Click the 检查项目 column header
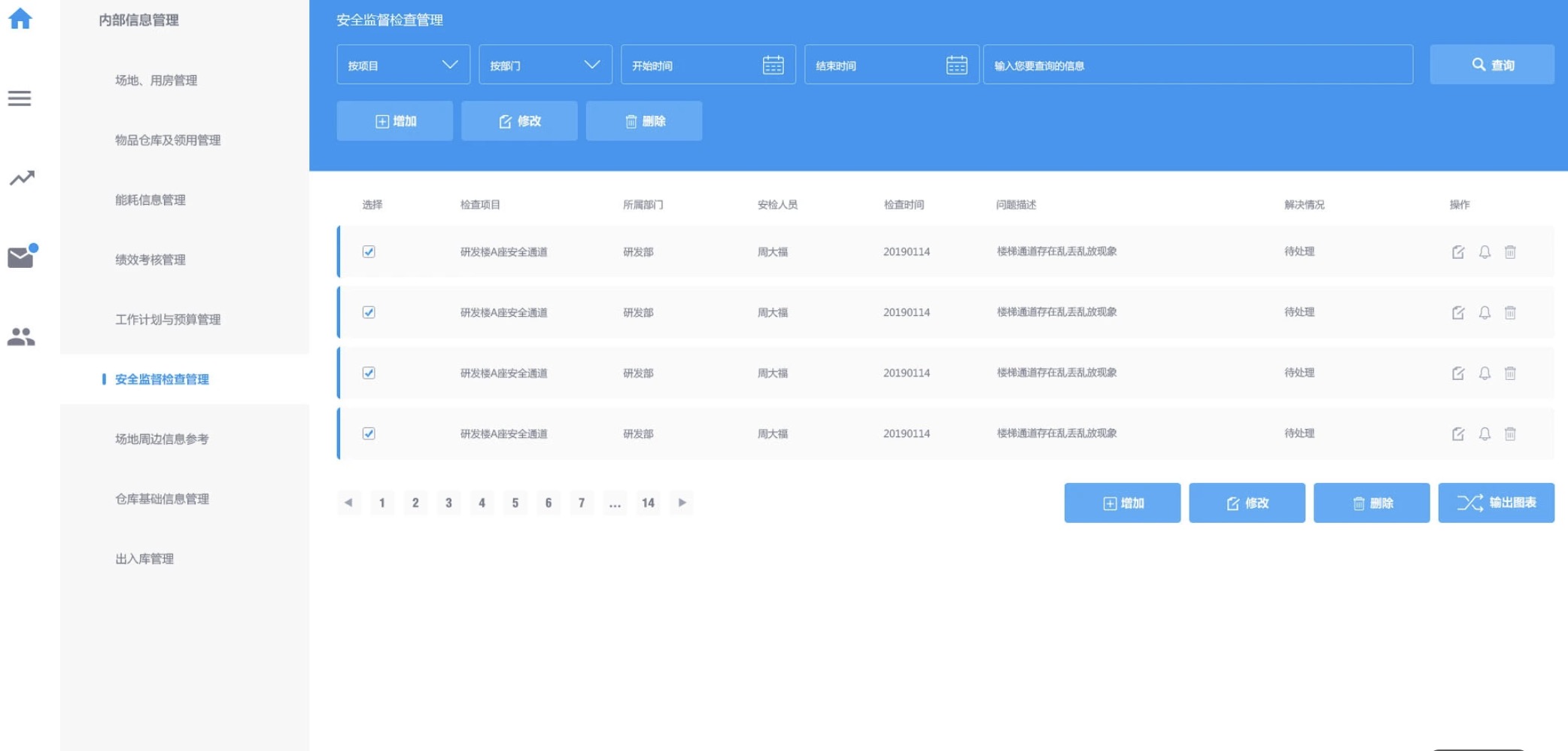This screenshot has height=751, width=1568. pos(480,205)
